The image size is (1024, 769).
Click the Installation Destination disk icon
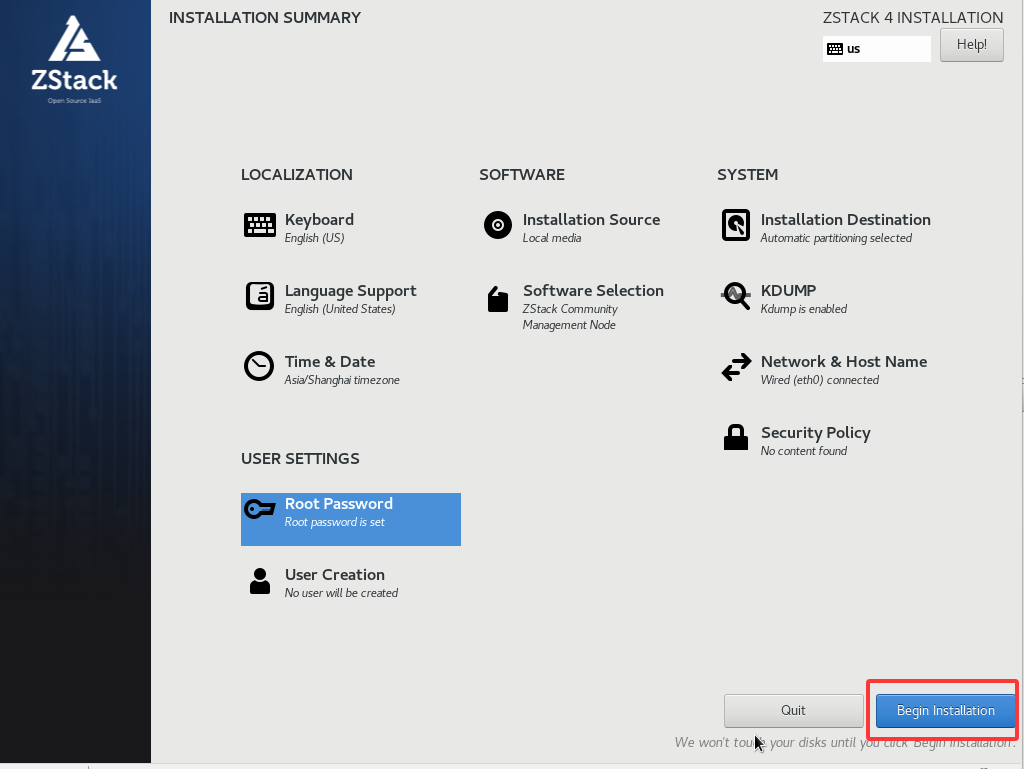tap(735, 225)
